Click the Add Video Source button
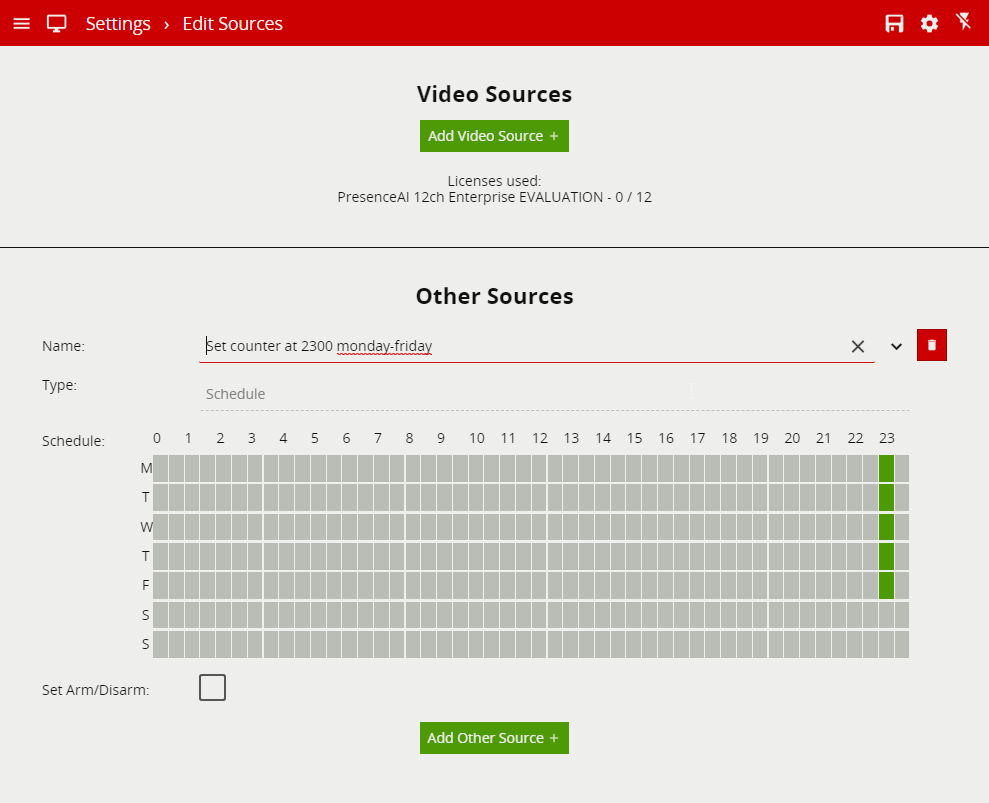Screen dimensions: 989x803 pyautogui.click(x=494, y=136)
